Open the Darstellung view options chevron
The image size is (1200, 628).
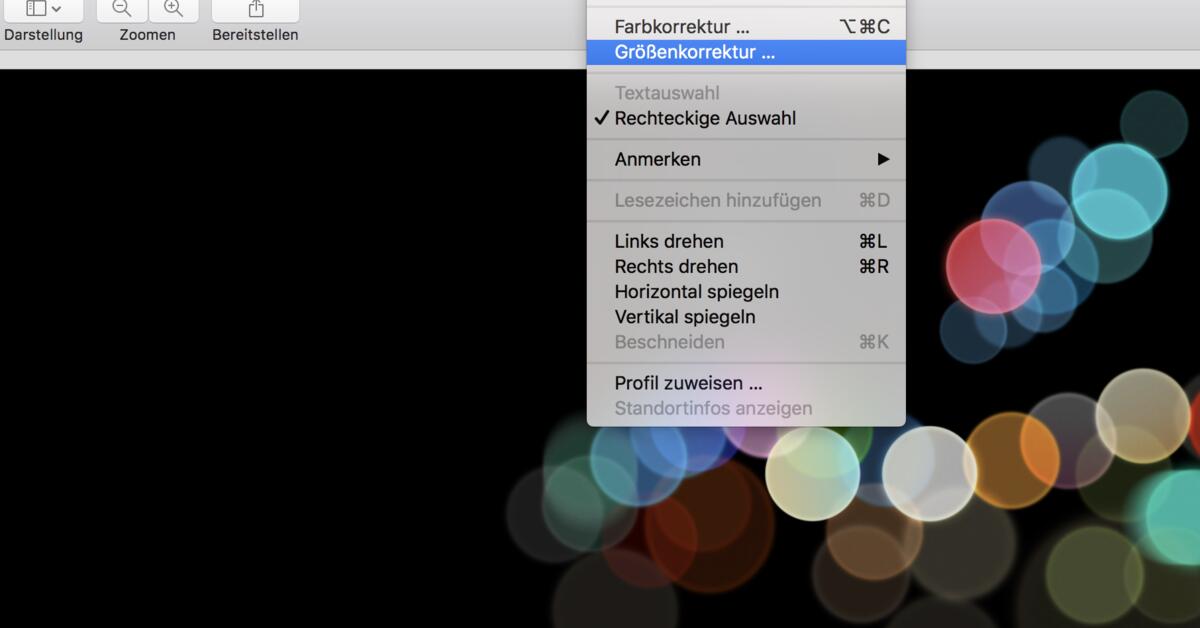[55, 10]
